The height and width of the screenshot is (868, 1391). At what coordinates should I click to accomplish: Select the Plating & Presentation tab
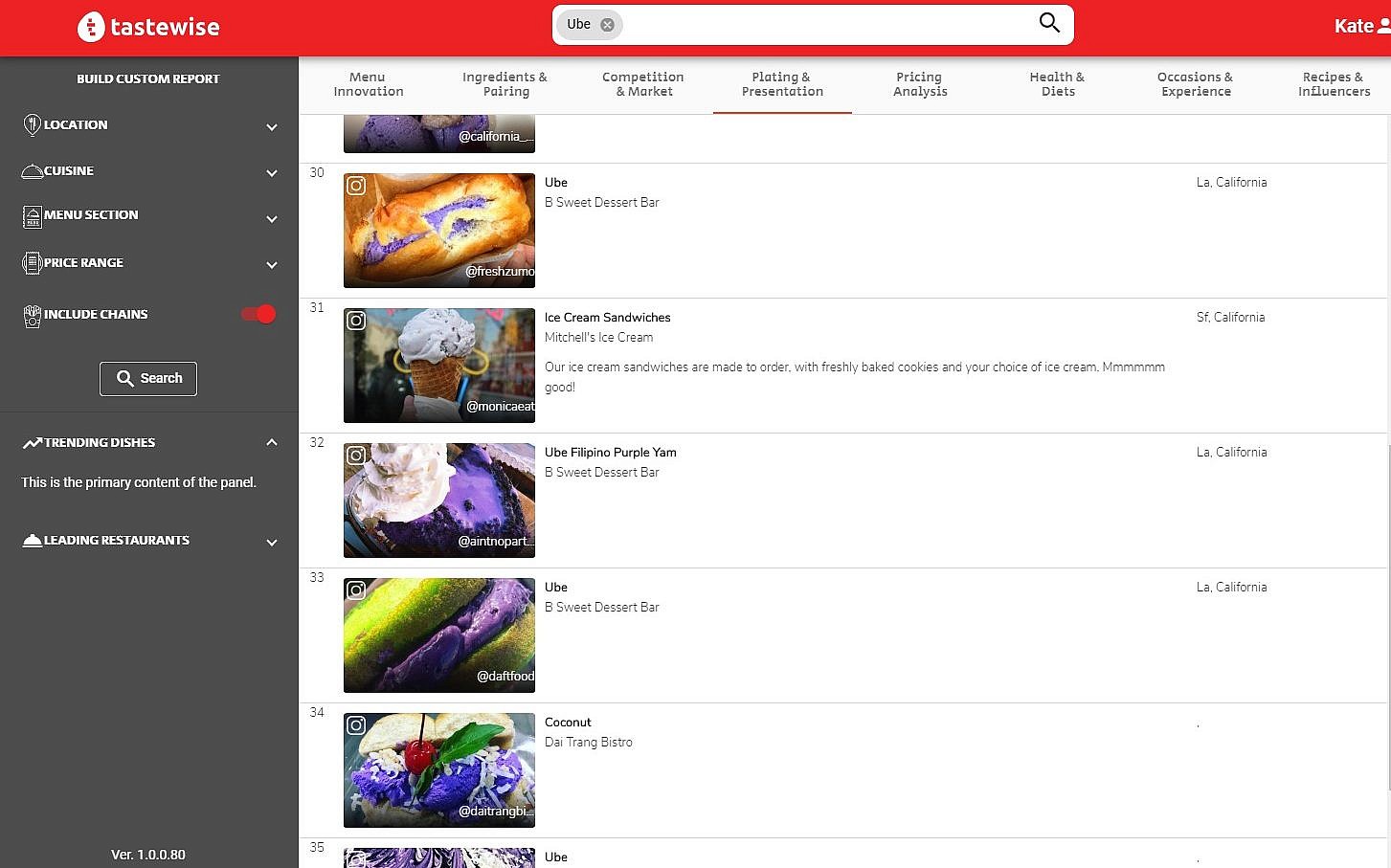[x=782, y=84]
